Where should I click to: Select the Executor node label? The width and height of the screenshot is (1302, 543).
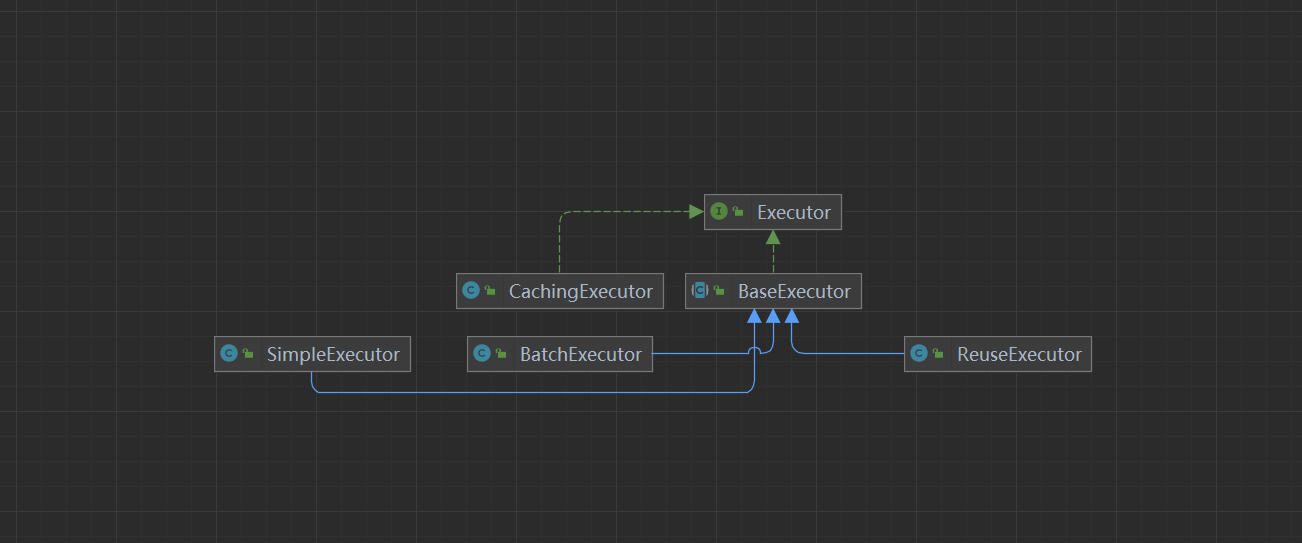pyautogui.click(x=793, y=212)
